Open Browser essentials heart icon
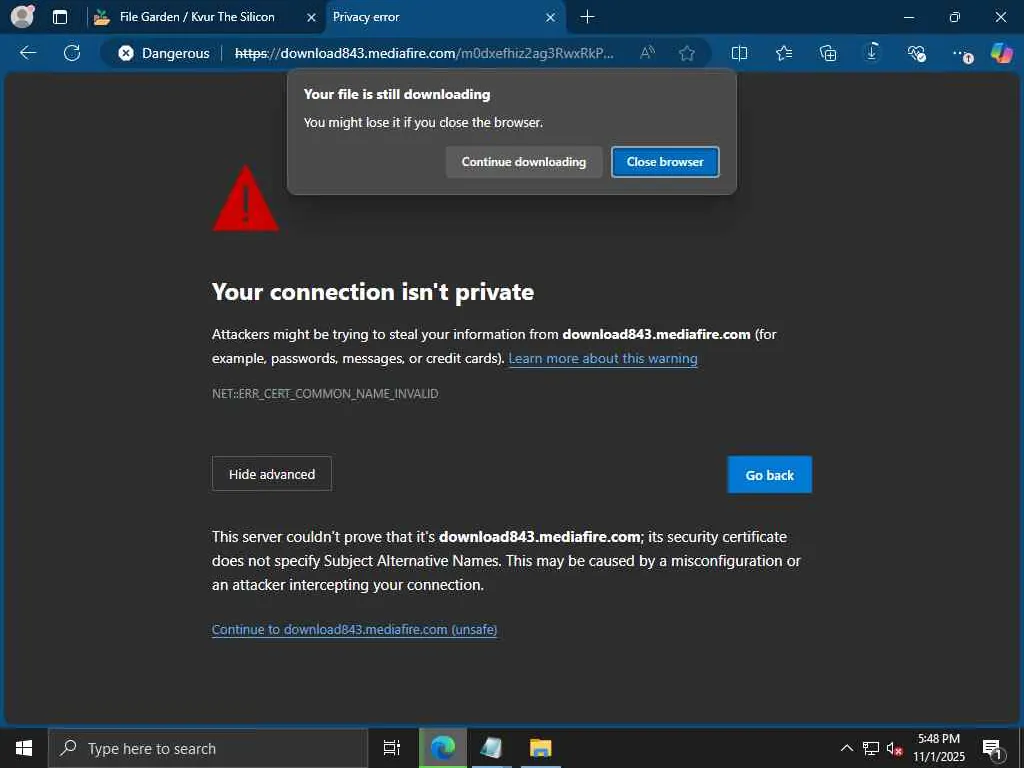 [x=916, y=53]
